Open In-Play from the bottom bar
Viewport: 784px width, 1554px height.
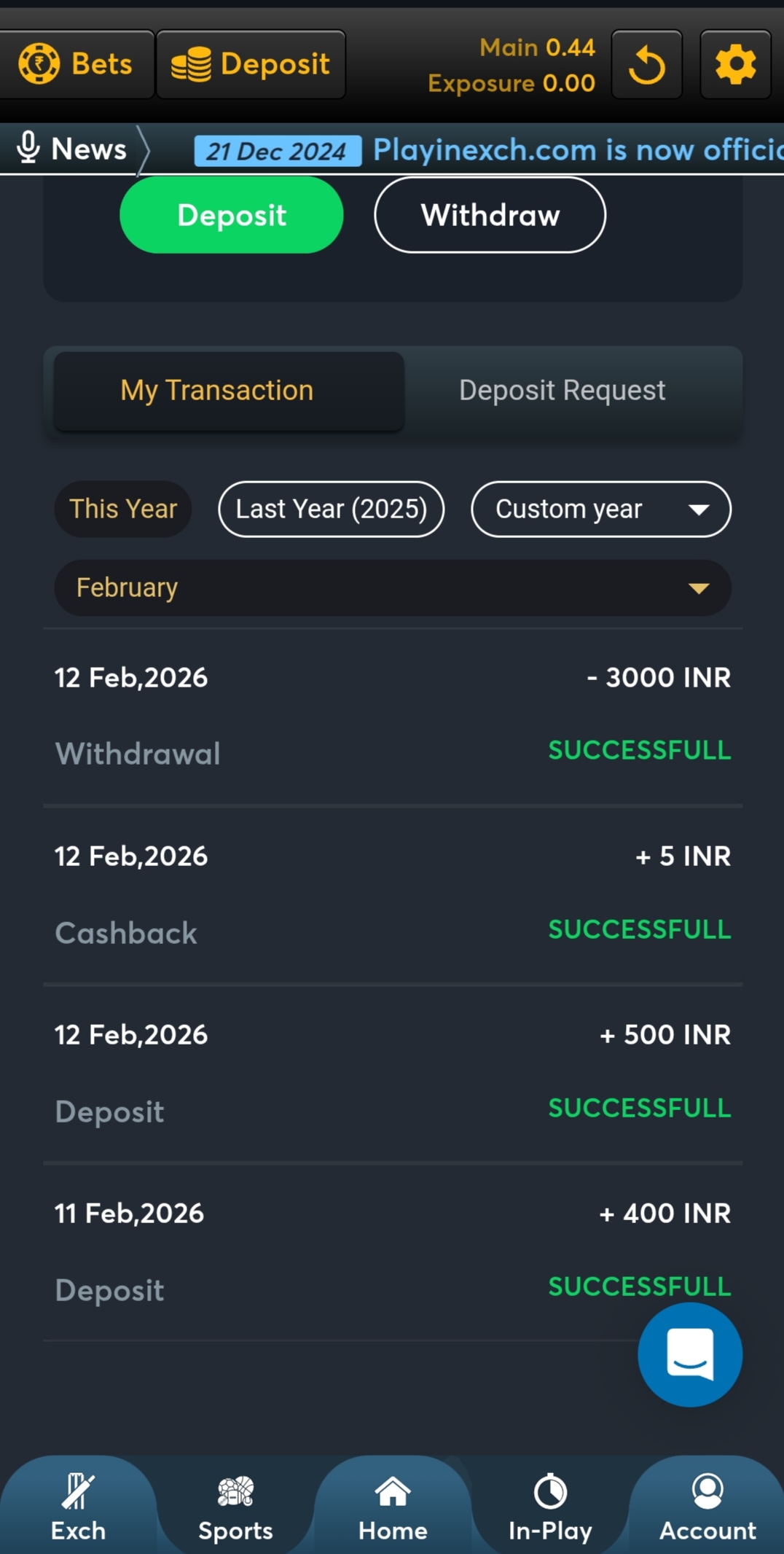point(550,1507)
